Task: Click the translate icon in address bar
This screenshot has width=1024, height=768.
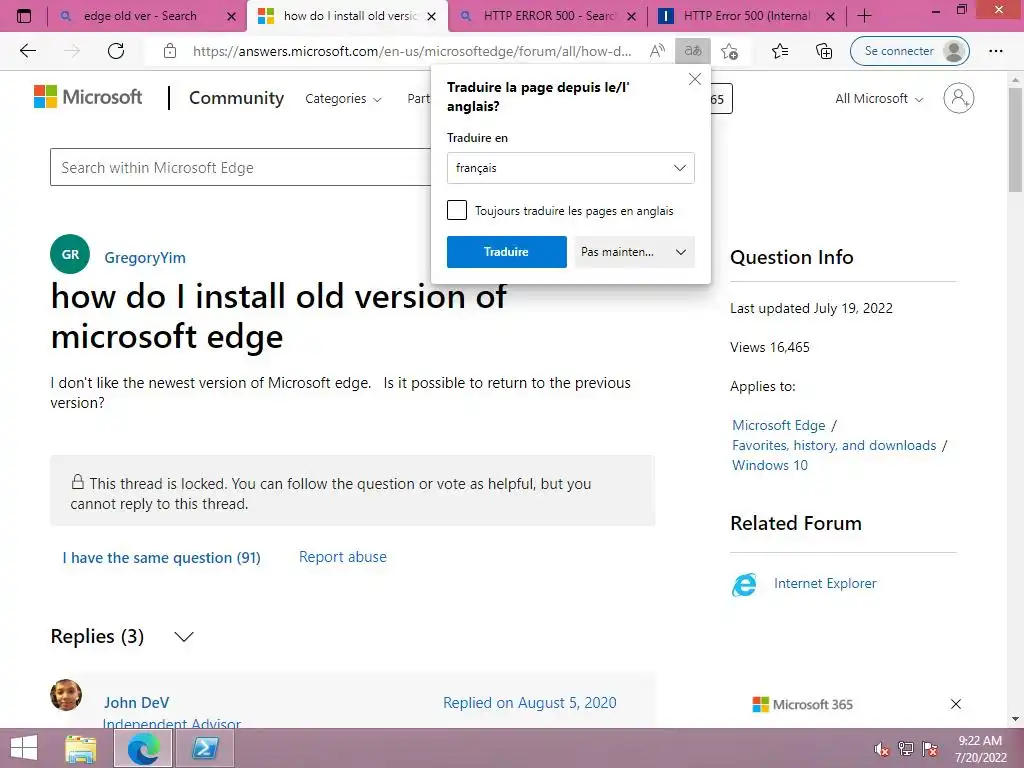Action: tap(693, 51)
